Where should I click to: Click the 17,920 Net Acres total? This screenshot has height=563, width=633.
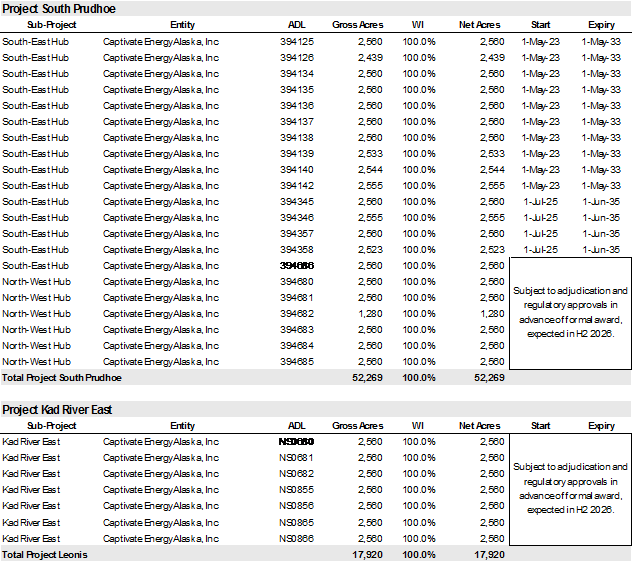487,554
